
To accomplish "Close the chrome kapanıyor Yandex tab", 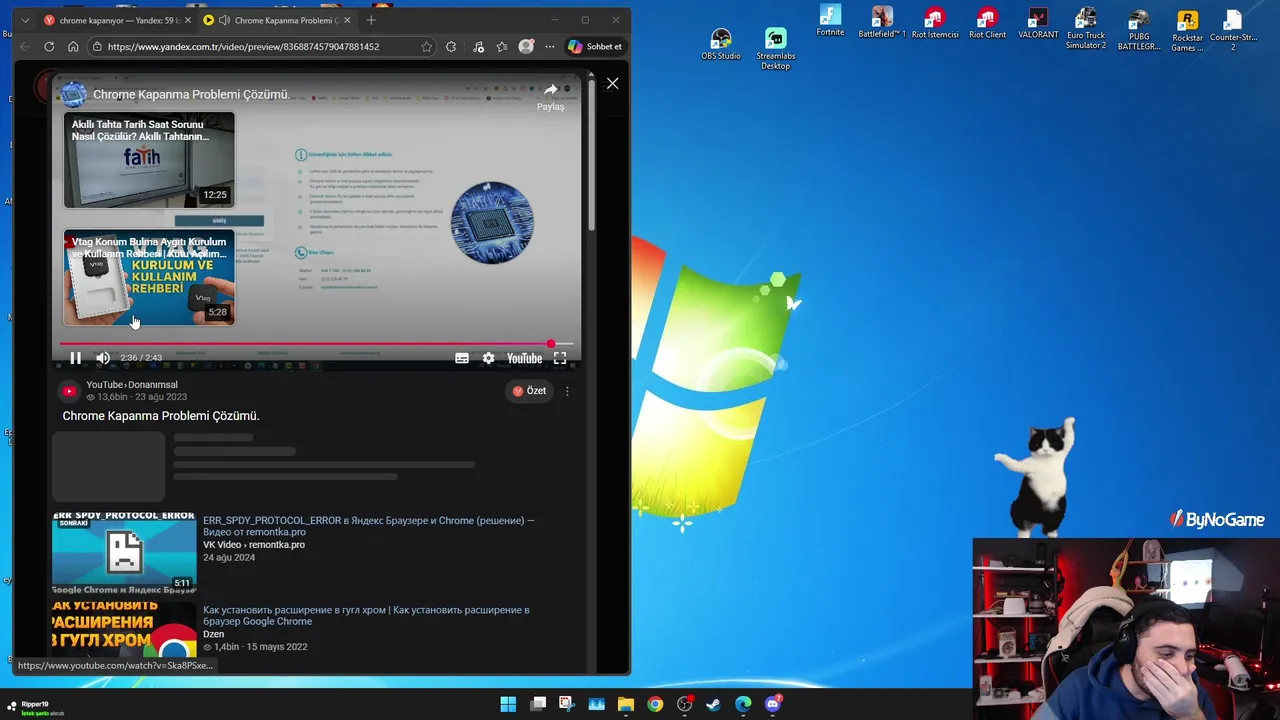I will (x=187, y=20).
